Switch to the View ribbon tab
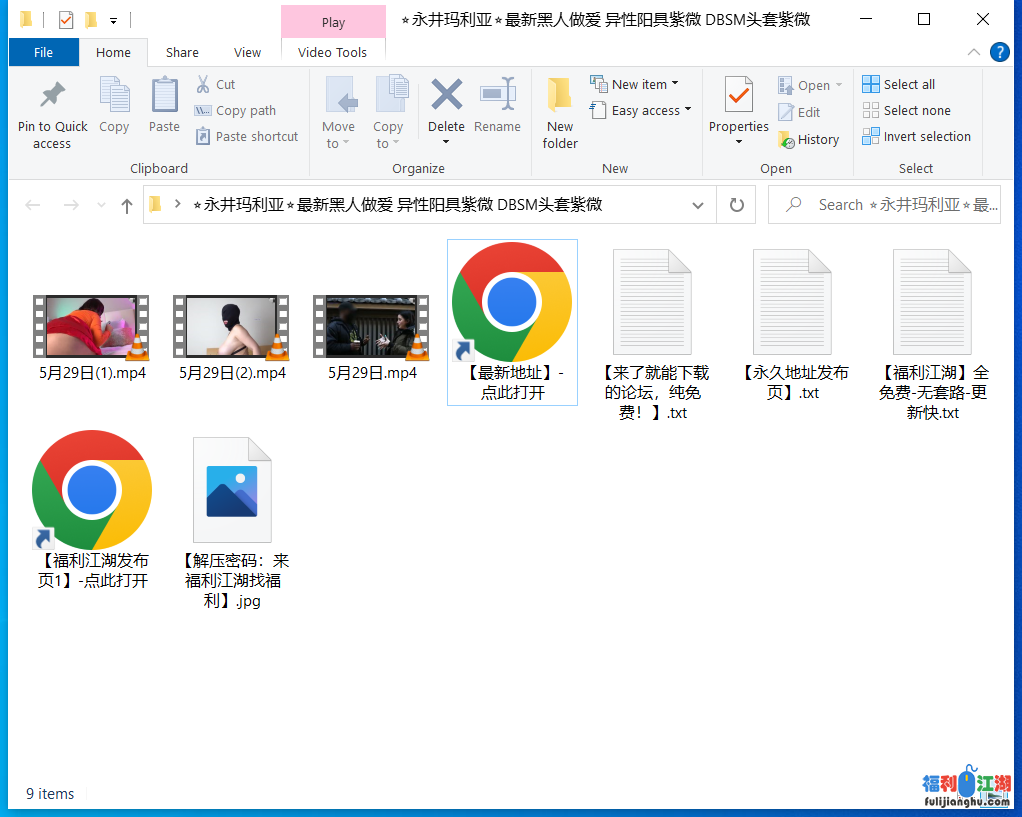 pos(247,53)
